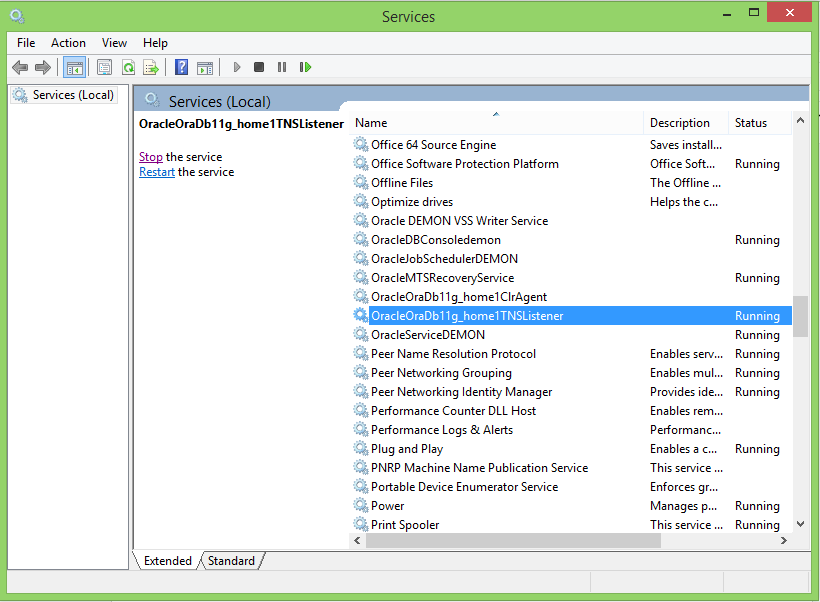Sort services by the Name column header
Viewport: 820px width, 602px height.
click(496, 123)
